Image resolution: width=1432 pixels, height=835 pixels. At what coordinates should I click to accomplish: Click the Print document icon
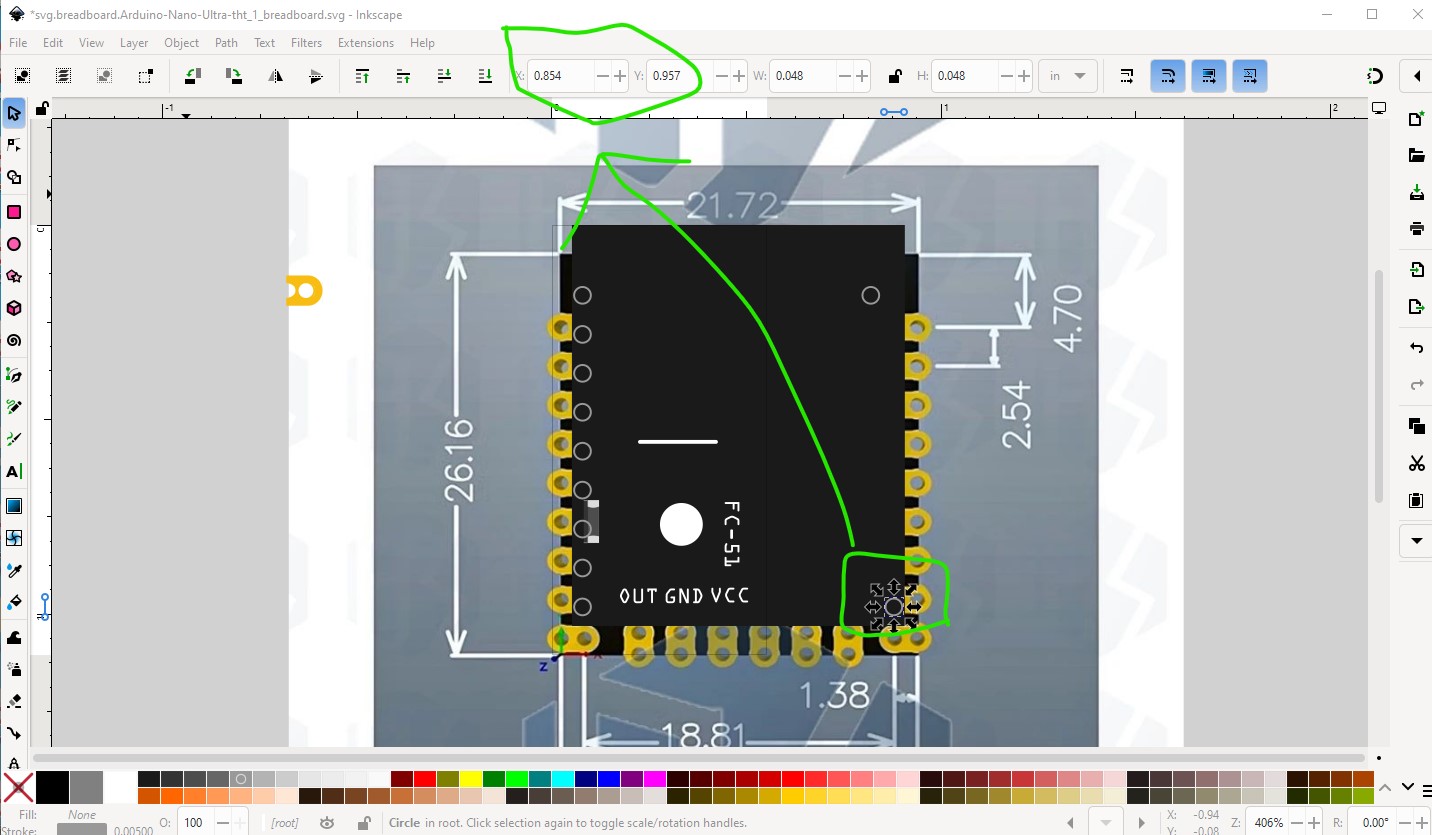pyautogui.click(x=1416, y=228)
